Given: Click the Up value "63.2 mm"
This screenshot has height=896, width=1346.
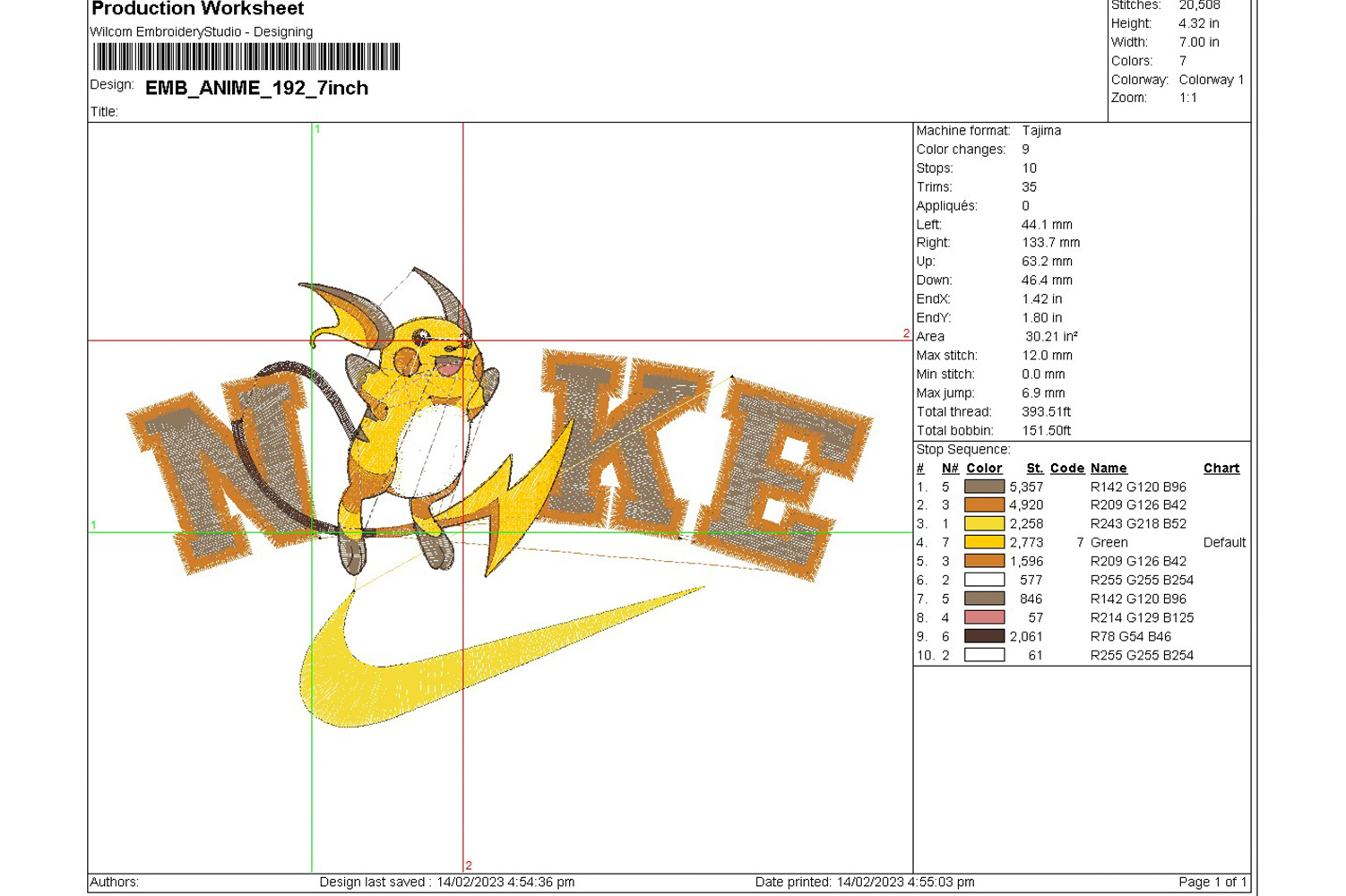Looking at the screenshot, I should (1047, 262).
